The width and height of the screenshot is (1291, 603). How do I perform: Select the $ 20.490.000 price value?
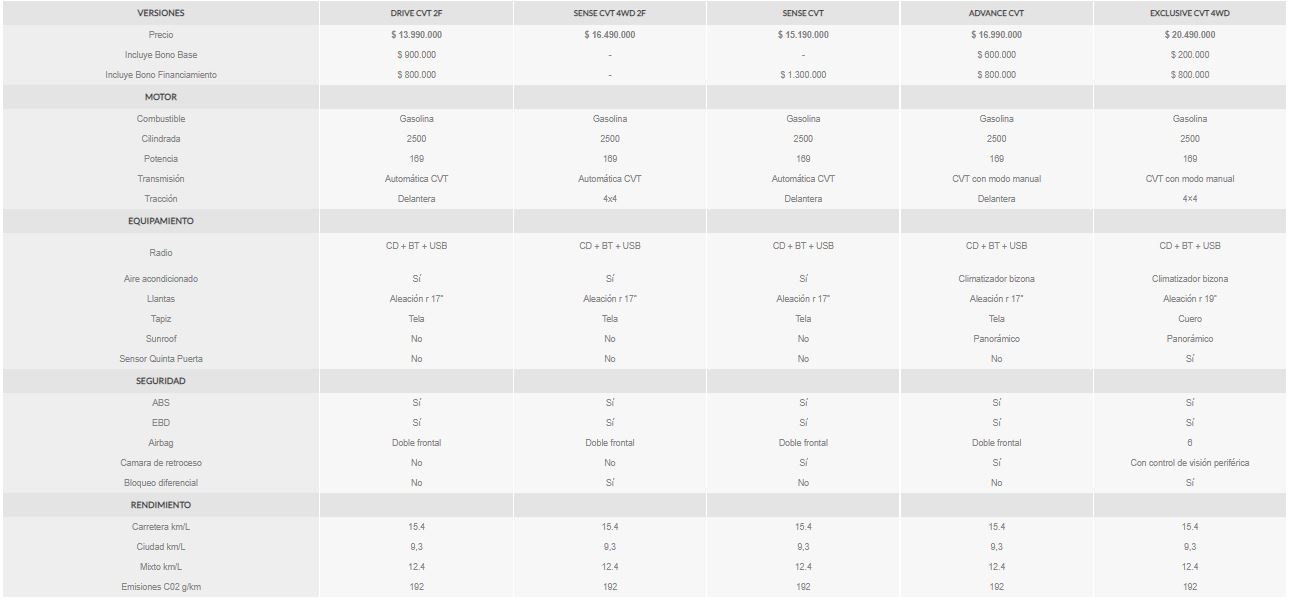click(x=1190, y=35)
